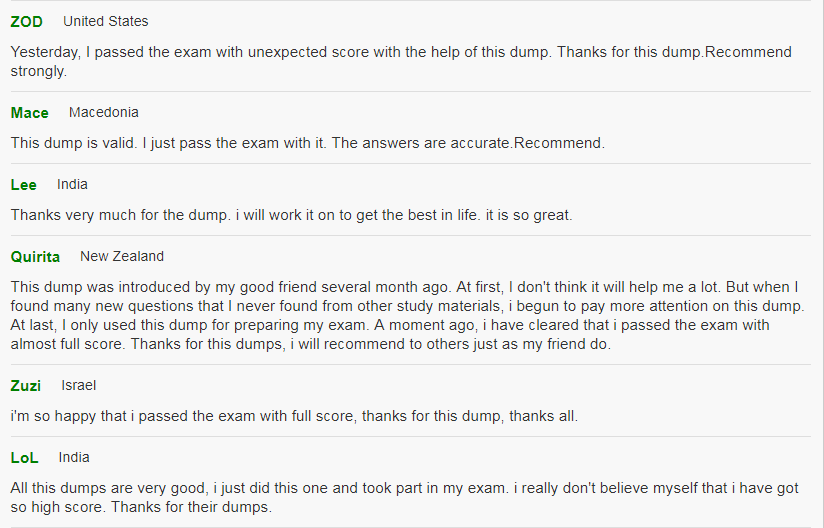Click 'strongly.' ending ZOD's review

click(x=39, y=71)
